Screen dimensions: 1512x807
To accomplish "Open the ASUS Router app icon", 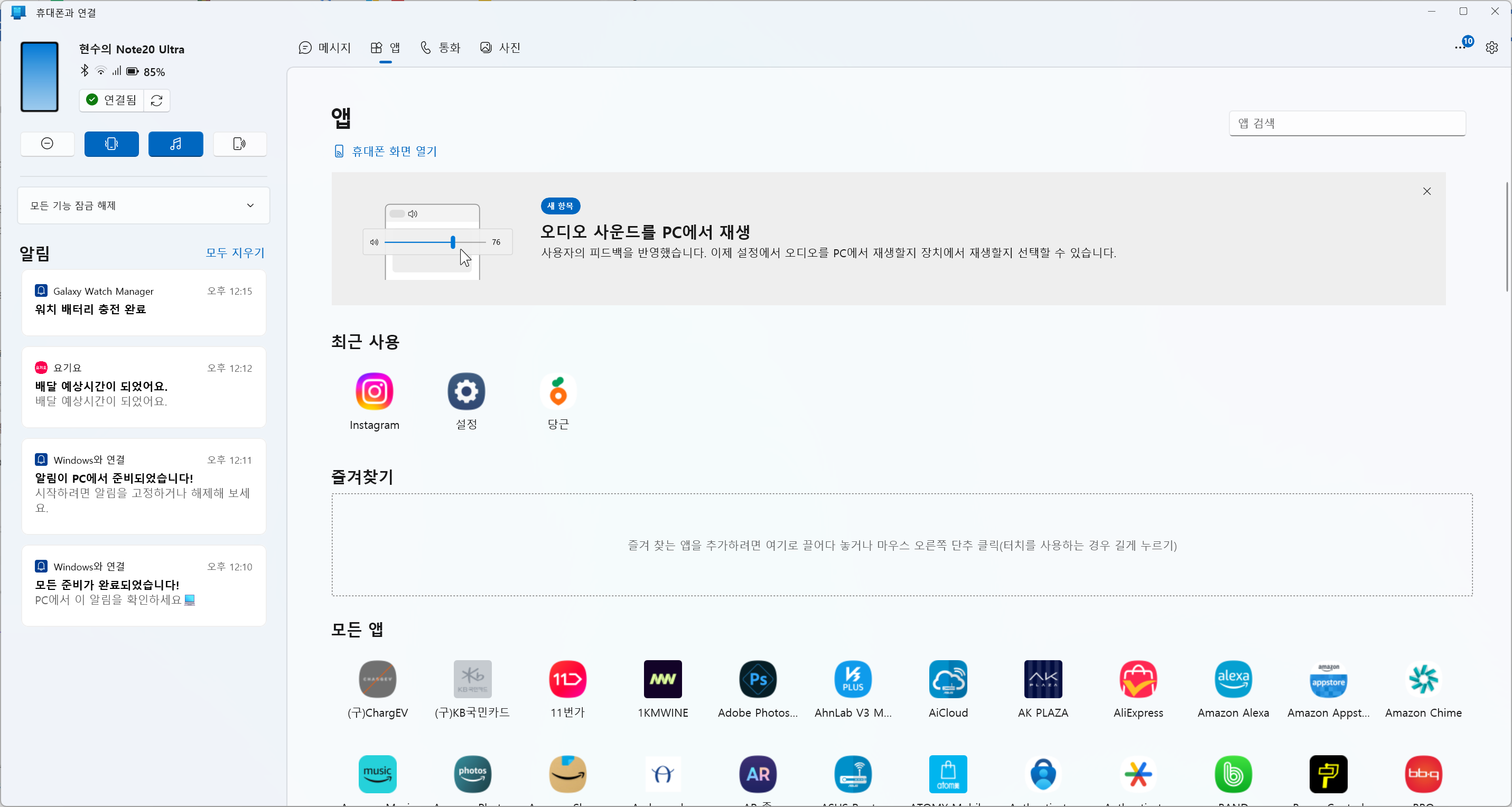I will 853,774.
